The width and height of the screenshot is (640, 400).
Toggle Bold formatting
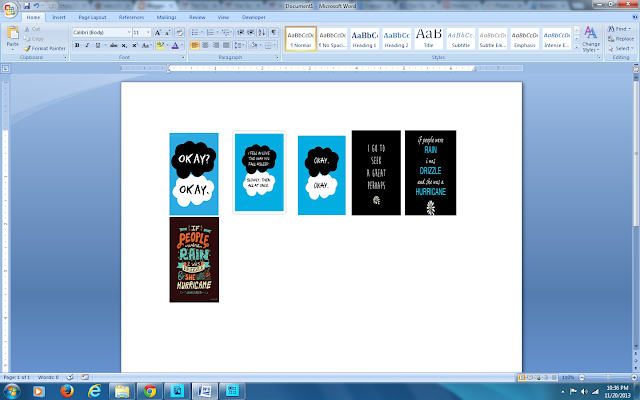coord(77,45)
